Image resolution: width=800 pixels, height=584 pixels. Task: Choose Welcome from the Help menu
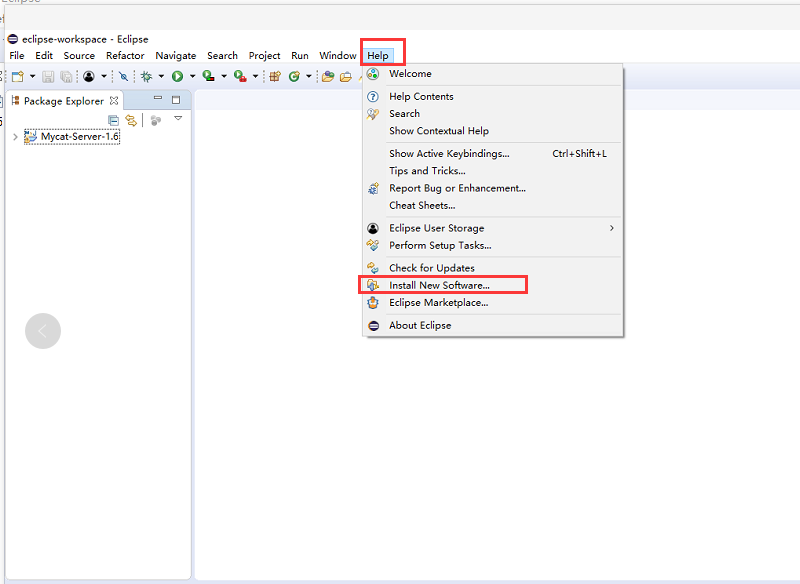point(493,74)
